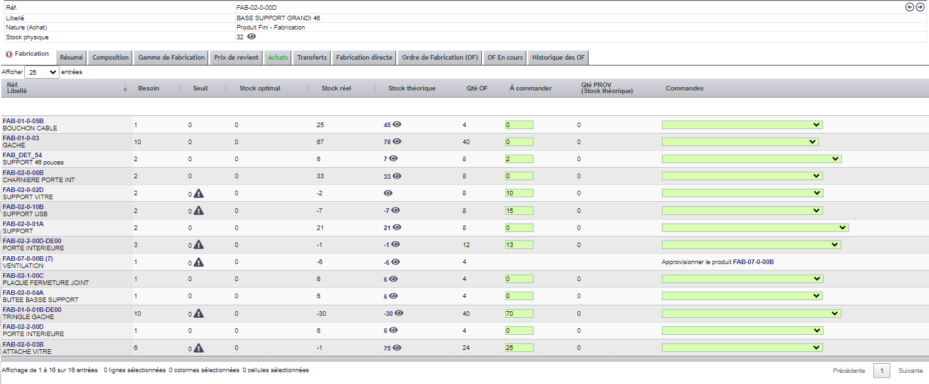Open the Historique des OF tab

[558, 57]
